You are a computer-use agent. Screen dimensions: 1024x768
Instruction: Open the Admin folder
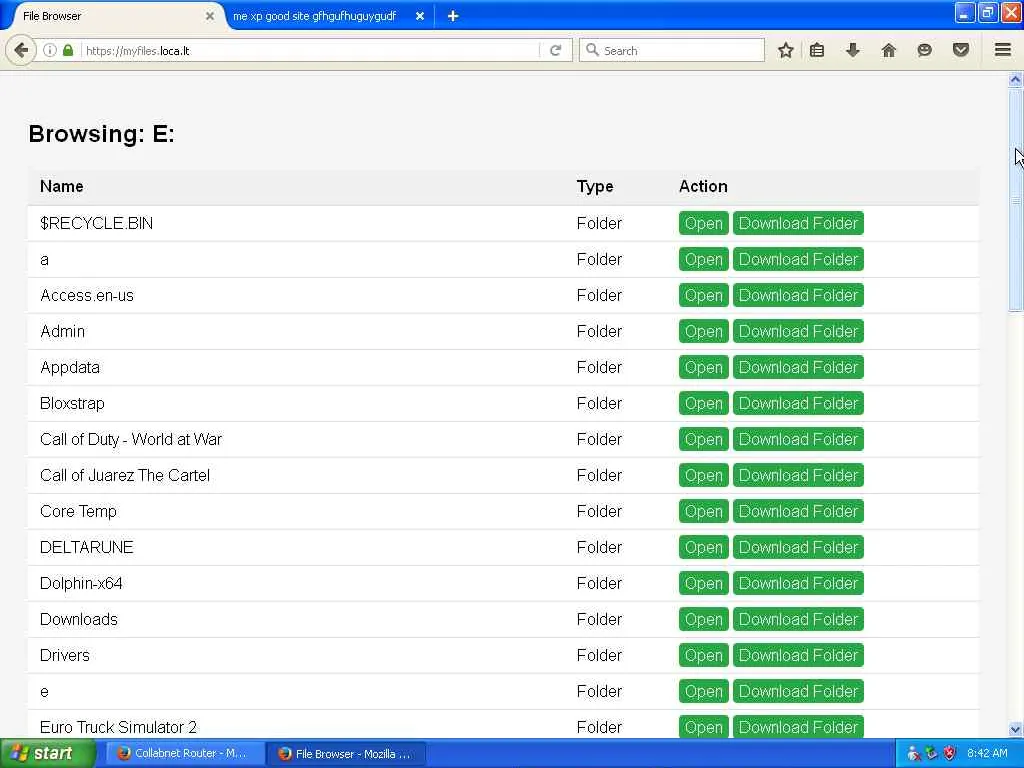coord(703,331)
